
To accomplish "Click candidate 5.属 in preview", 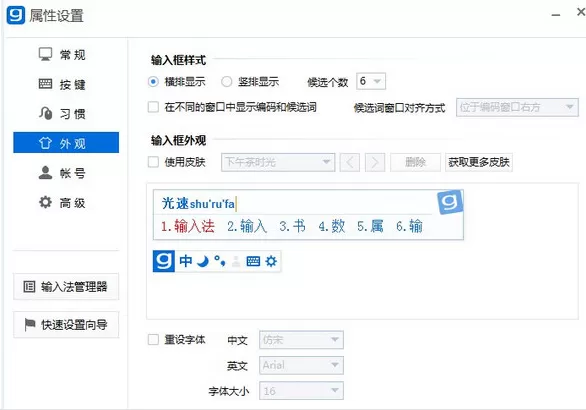I will (370, 226).
